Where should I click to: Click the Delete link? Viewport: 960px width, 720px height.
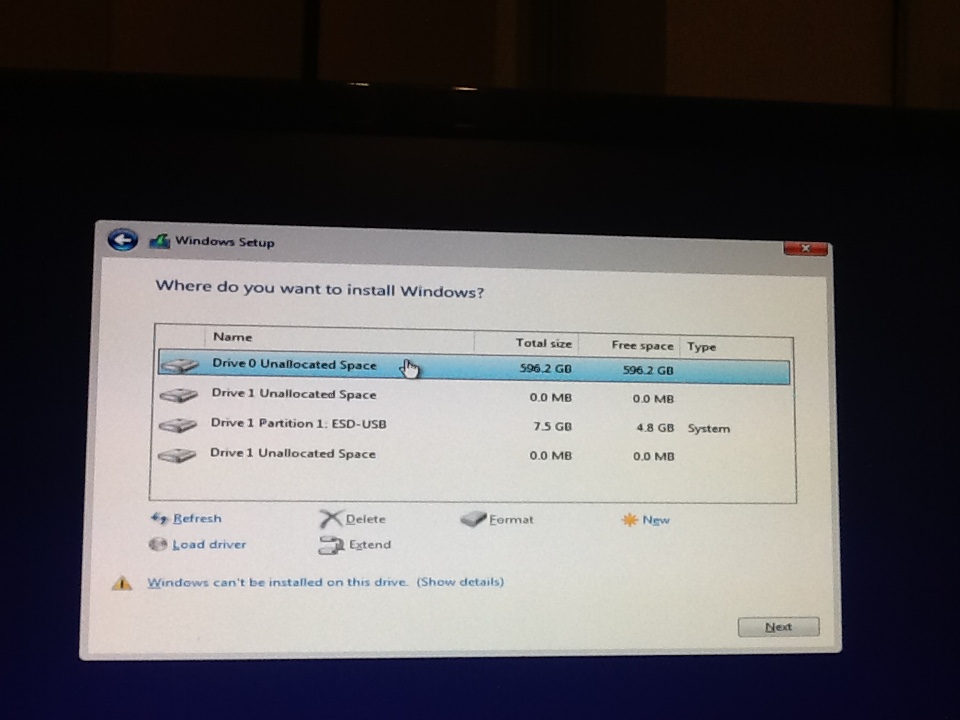(x=366, y=519)
